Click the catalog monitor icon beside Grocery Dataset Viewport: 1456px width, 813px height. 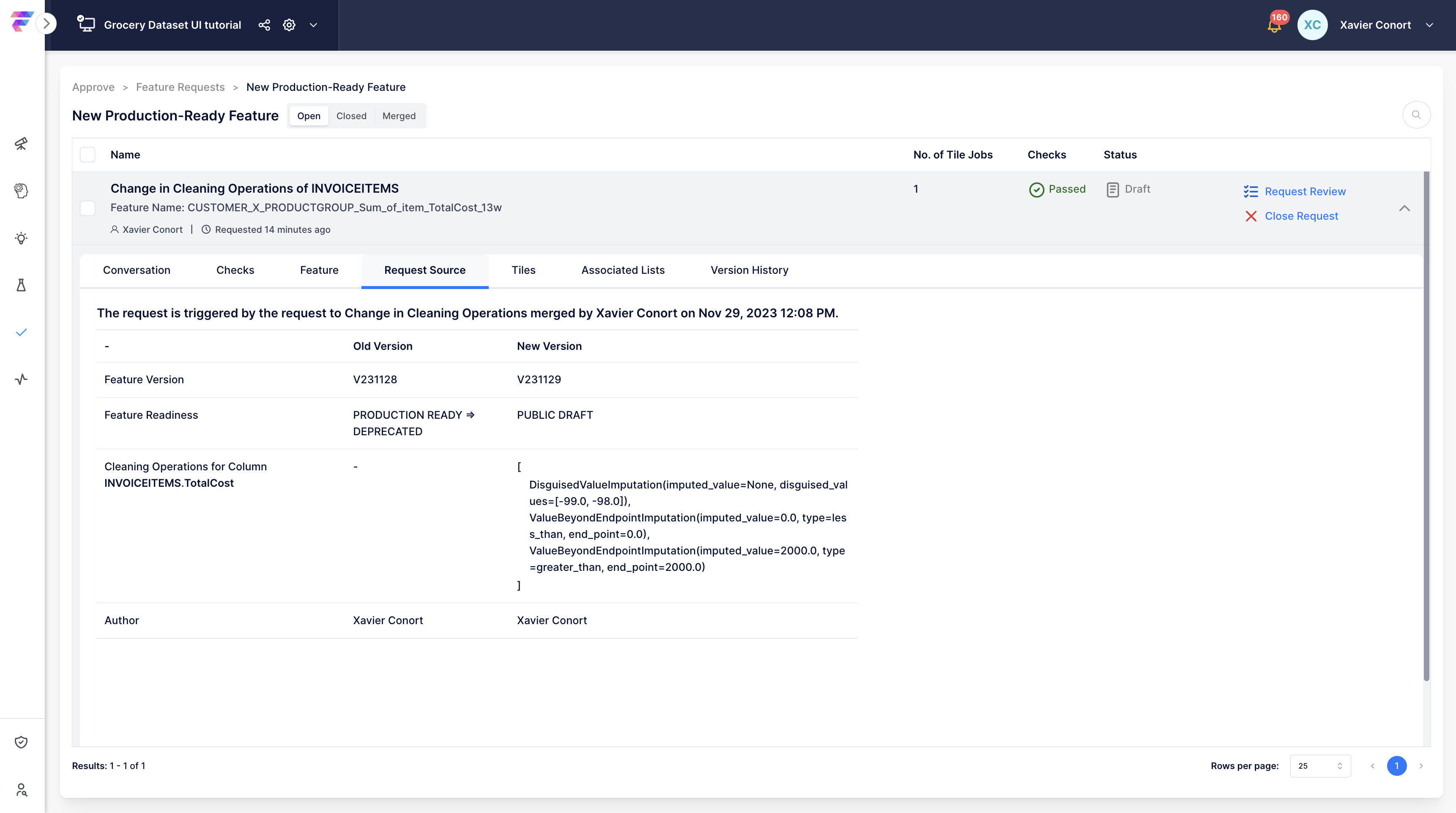pyautogui.click(x=86, y=24)
